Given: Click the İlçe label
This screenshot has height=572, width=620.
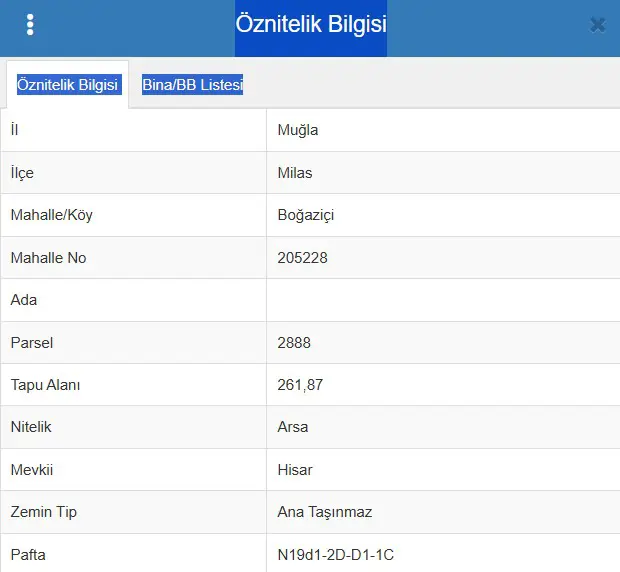Looking at the screenshot, I should pos(22,173).
